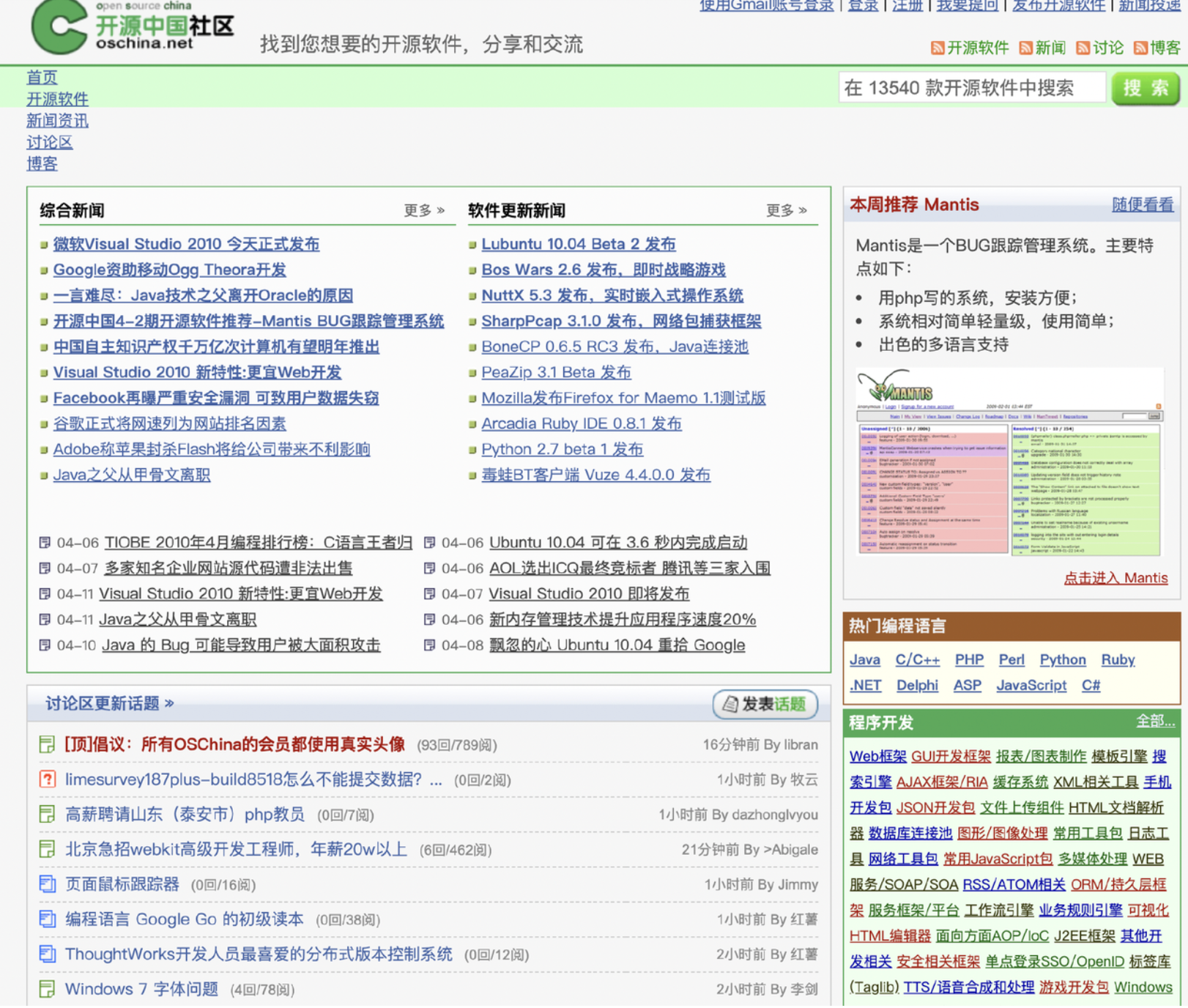Expand 全部 in 程序开发 panel
Image resolution: width=1188 pixels, height=1008 pixels.
[1154, 722]
